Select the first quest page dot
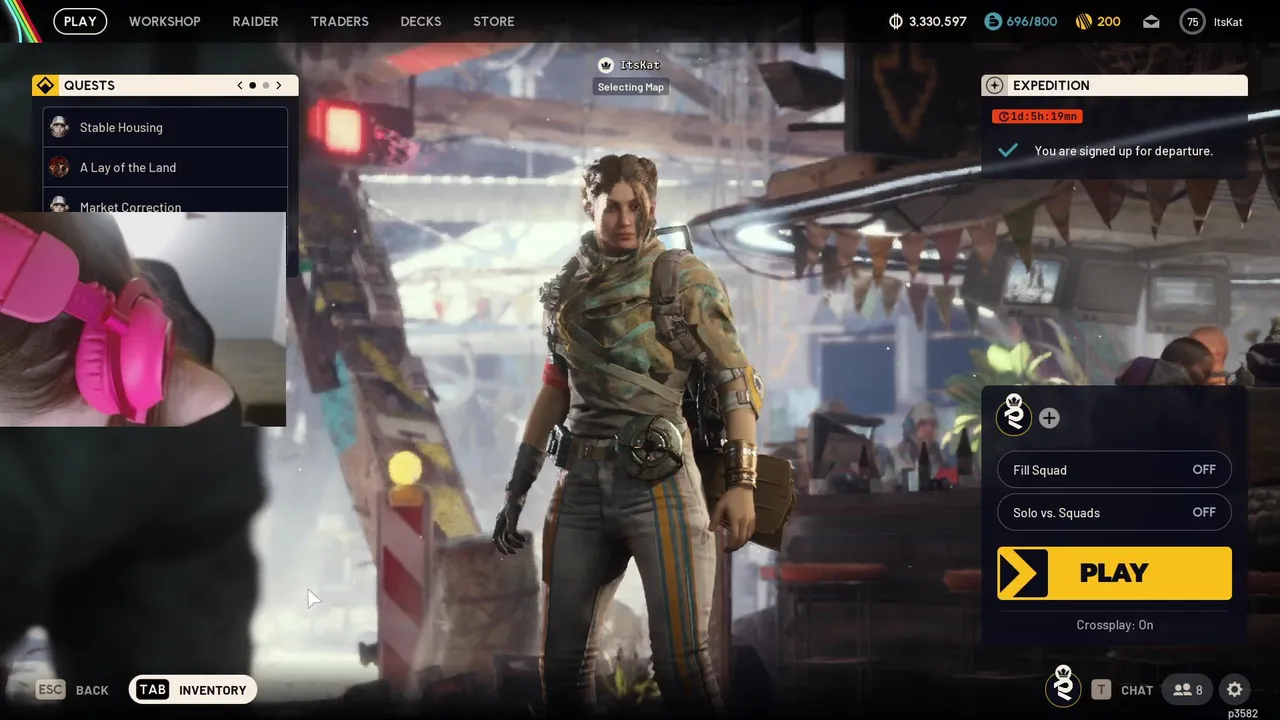 [x=252, y=85]
